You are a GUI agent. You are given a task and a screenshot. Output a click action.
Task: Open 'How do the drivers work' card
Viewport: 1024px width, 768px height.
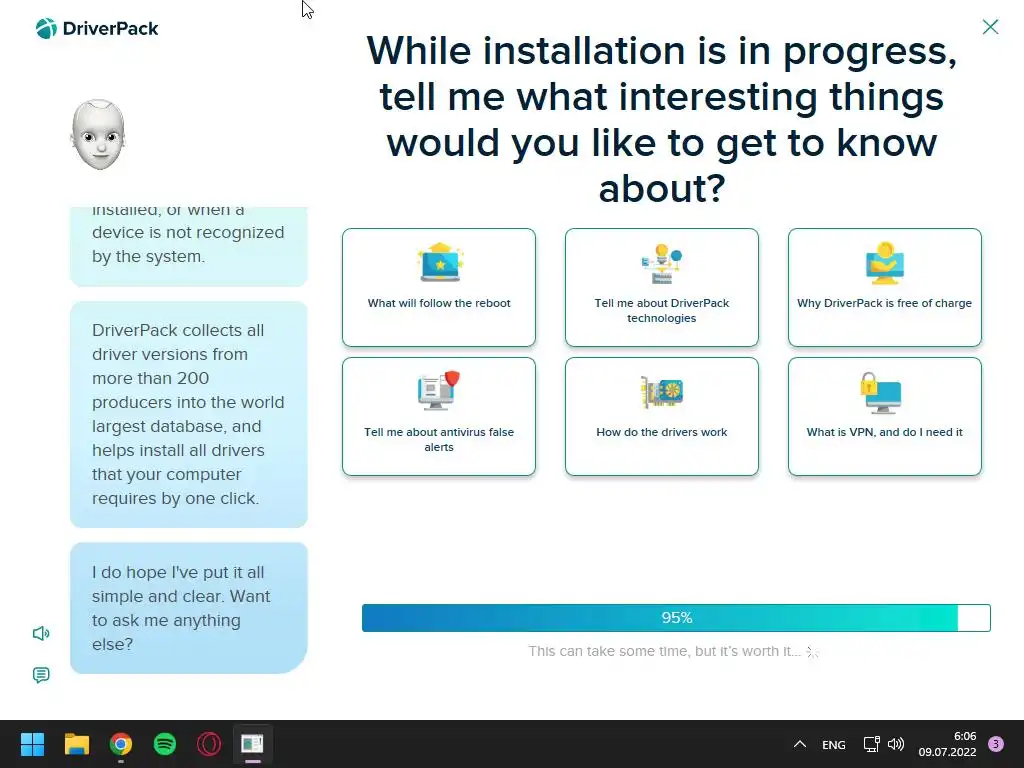(662, 416)
